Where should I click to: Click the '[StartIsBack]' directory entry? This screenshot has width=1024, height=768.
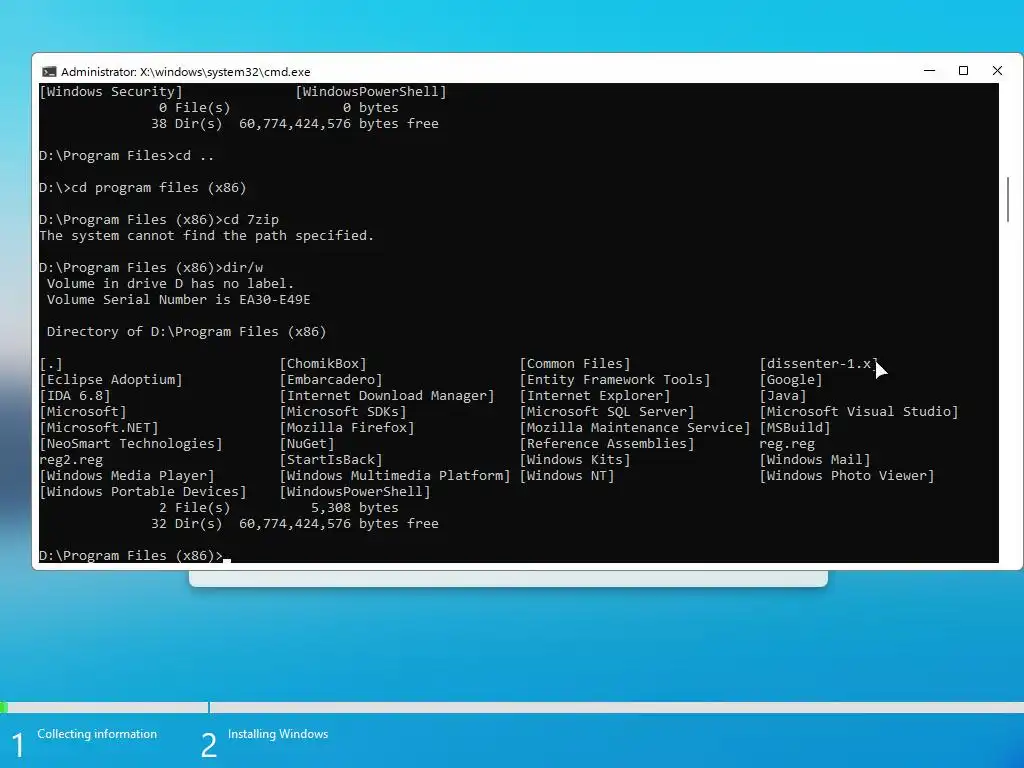coord(330,460)
